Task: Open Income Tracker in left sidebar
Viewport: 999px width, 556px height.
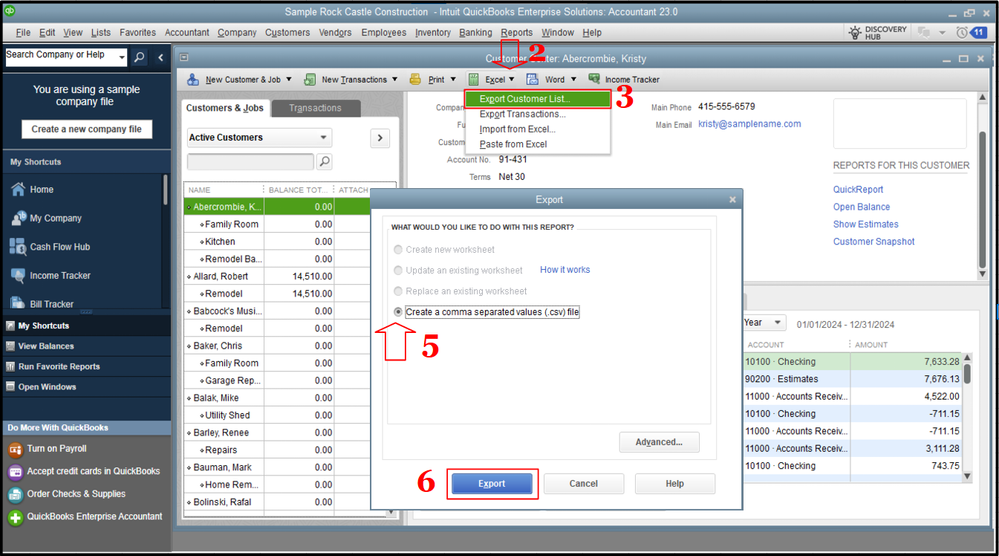Action: 60,276
